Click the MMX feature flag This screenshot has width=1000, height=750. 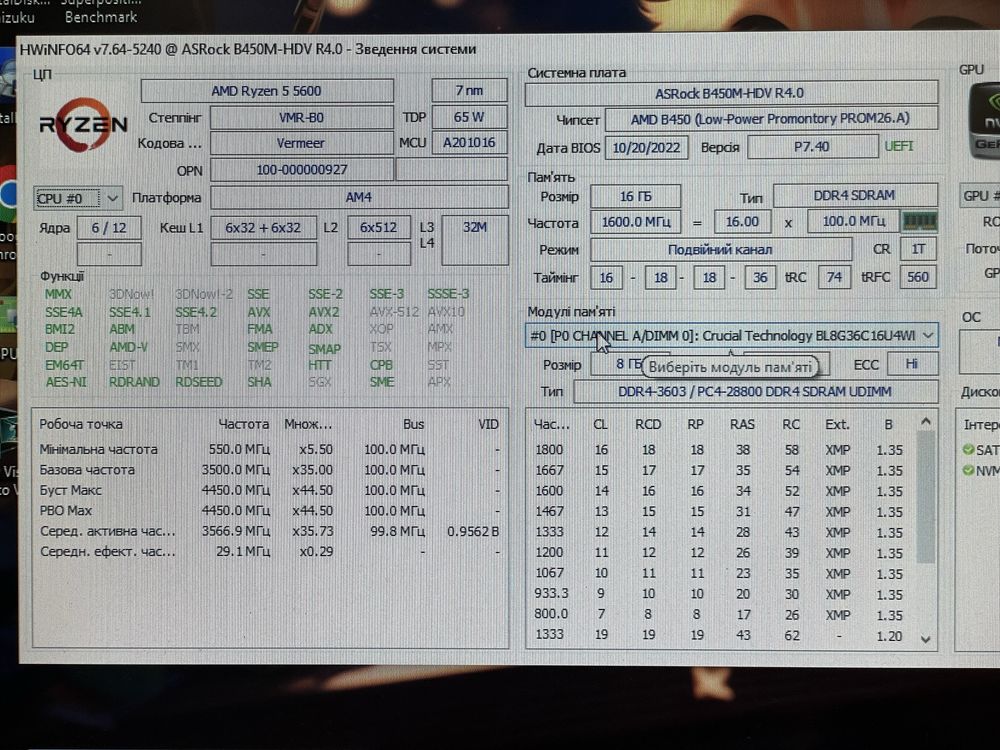pyautogui.click(x=58, y=295)
